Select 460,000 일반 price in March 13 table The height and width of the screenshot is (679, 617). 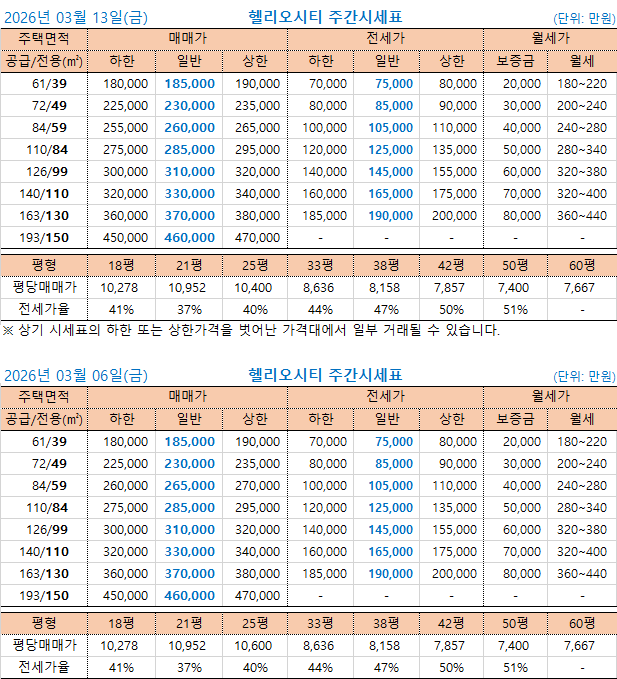click(189, 238)
